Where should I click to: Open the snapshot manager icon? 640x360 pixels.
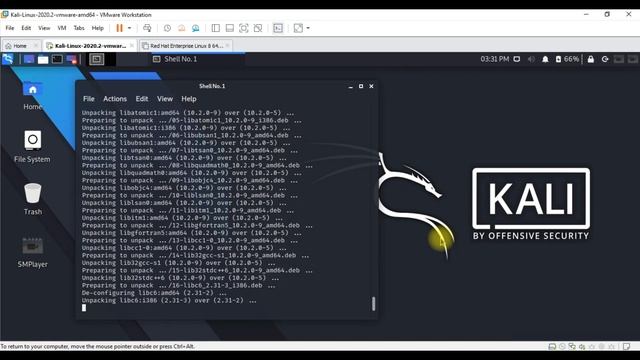pyautogui.click(x=196, y=28)
